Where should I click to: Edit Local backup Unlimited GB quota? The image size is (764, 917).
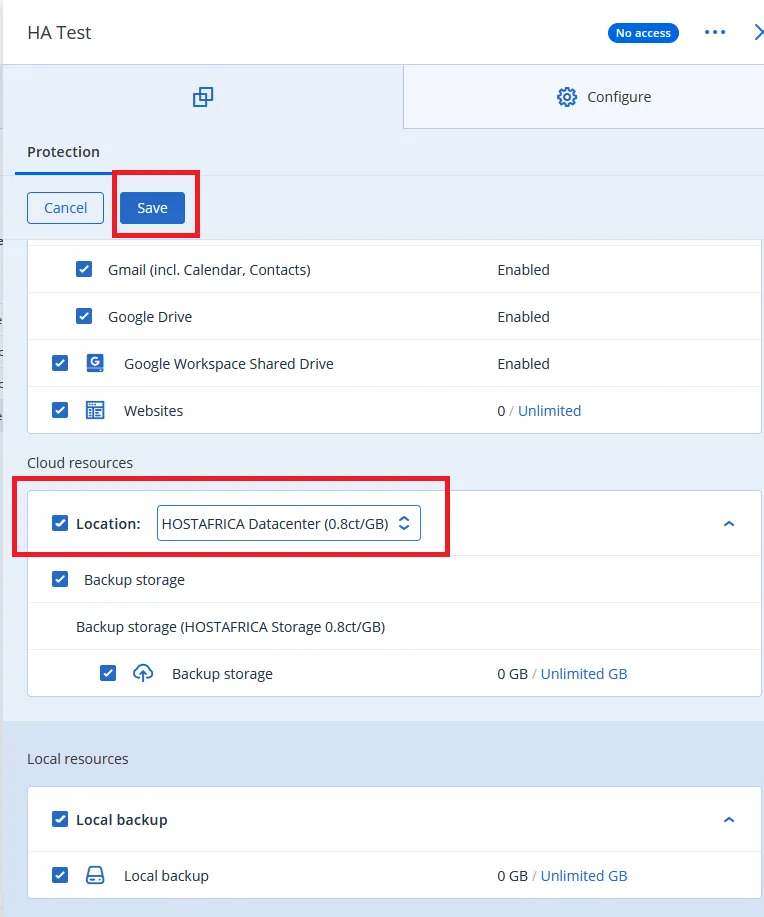click(584, 875)
